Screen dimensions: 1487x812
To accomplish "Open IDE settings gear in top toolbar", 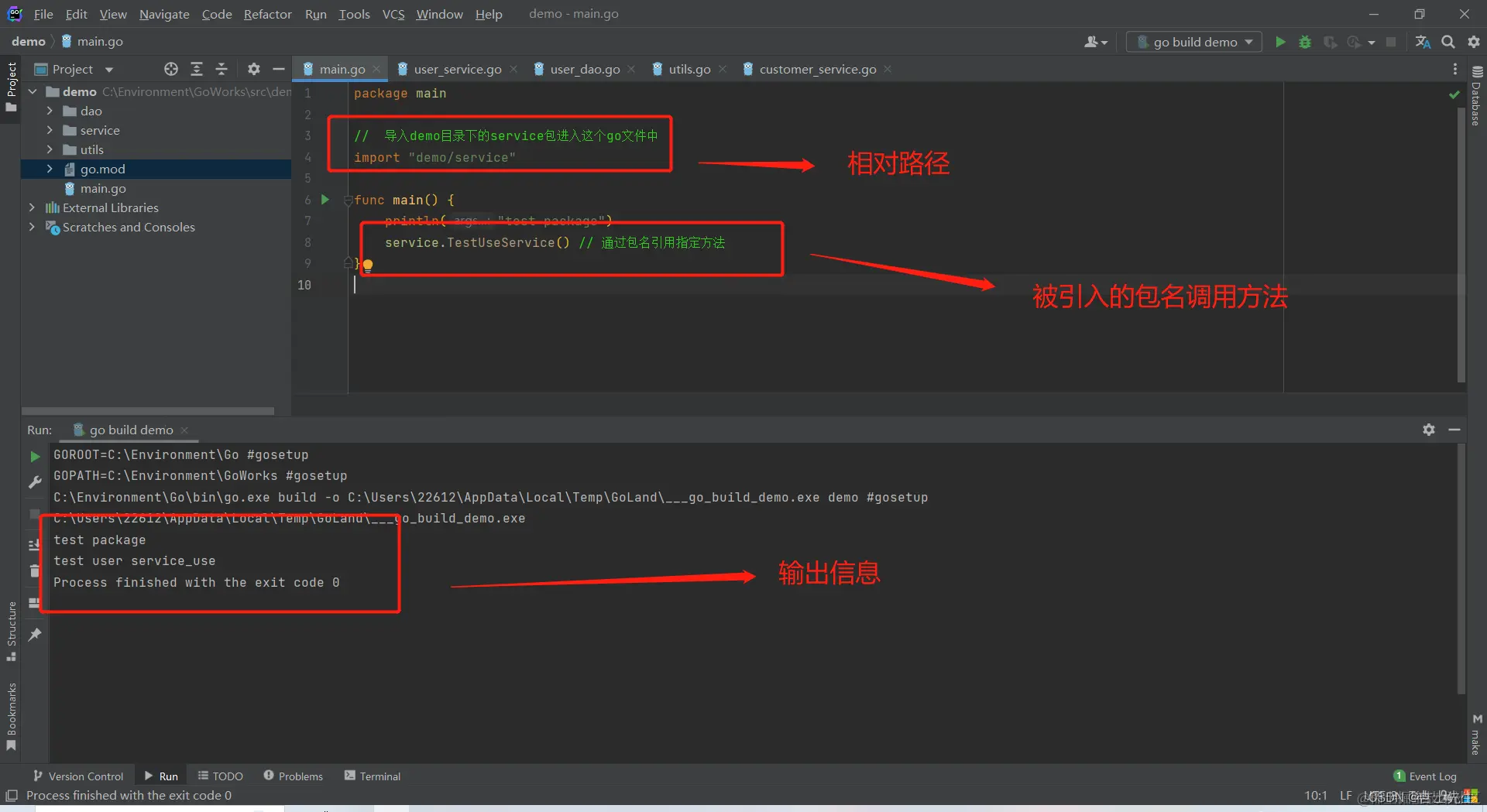I will (1473, 42).
